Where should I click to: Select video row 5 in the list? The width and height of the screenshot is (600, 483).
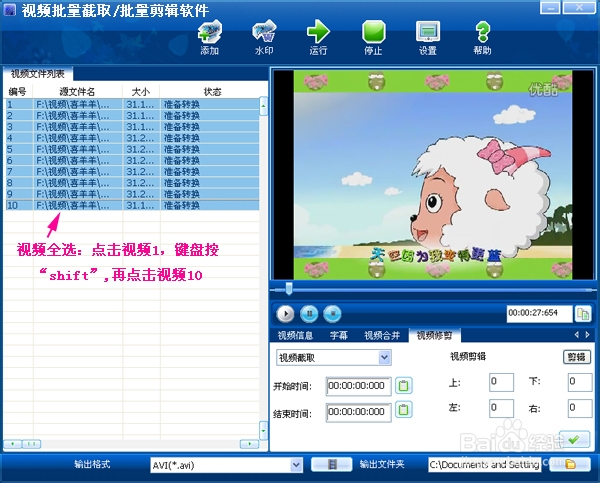coord(132,149)
